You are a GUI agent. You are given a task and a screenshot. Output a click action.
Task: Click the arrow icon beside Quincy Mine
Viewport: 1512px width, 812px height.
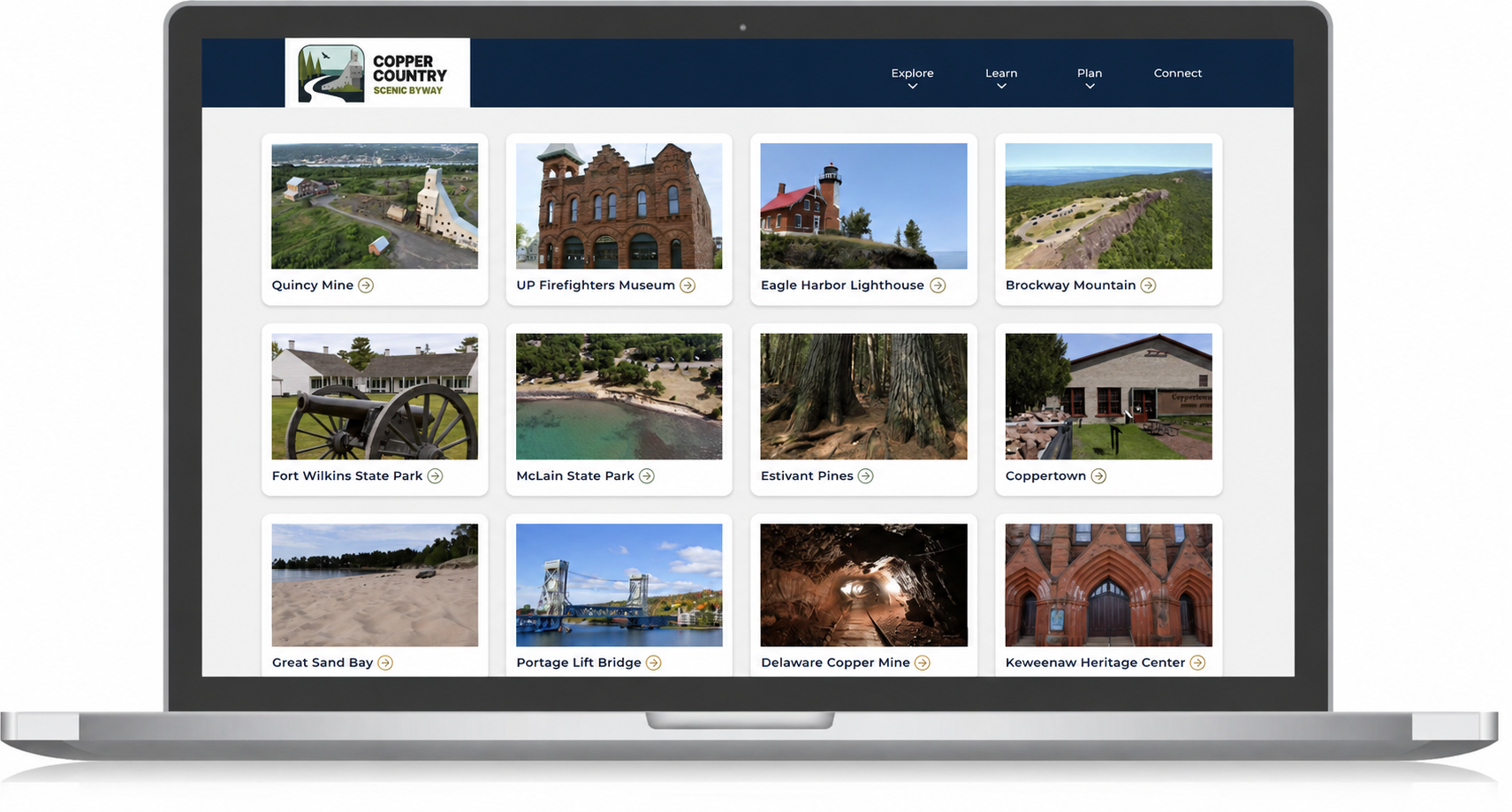pyautogui.click(x=366, y=285)
